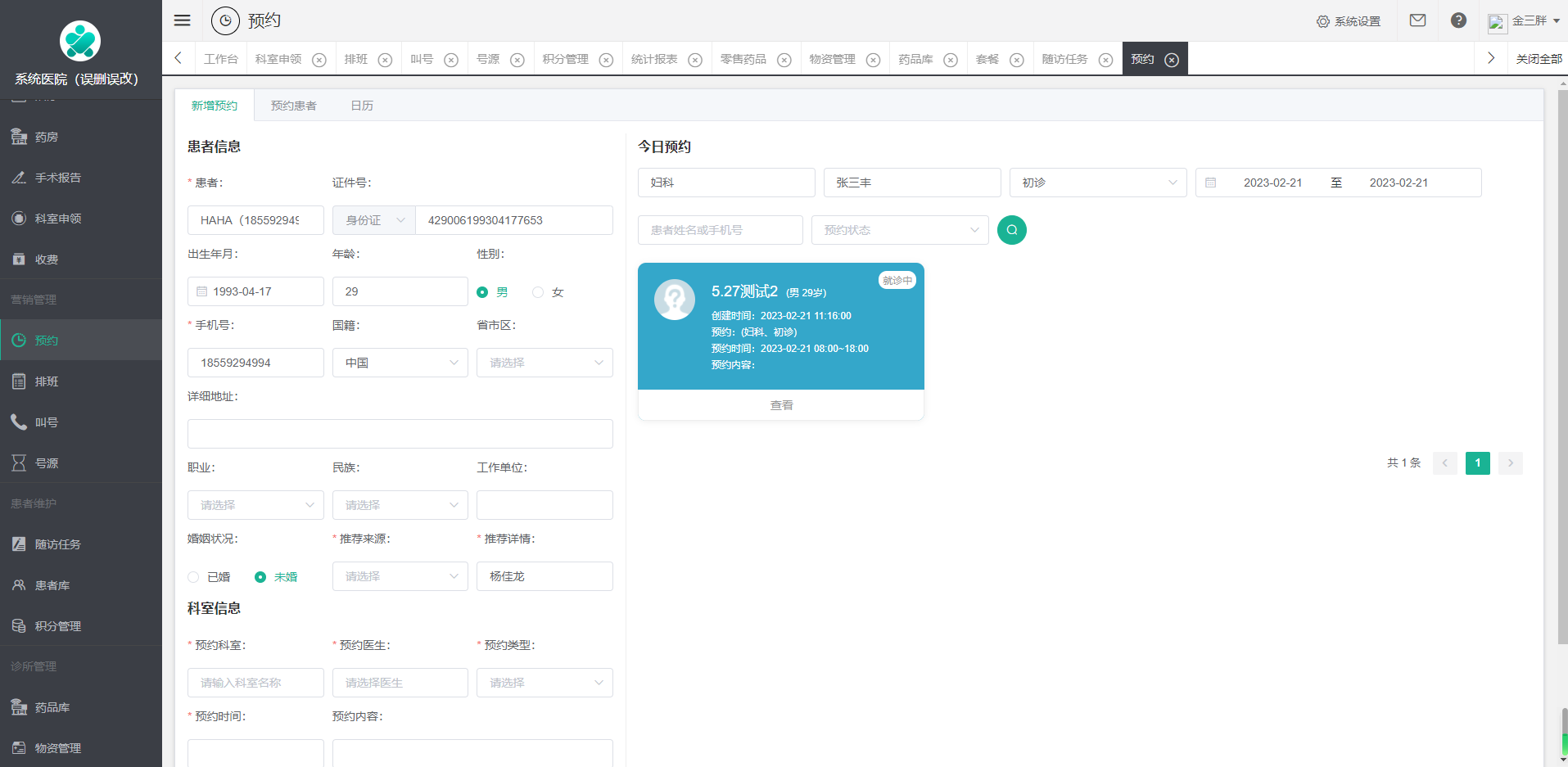Close the 随访任务 tab
This screenshot has height=767, width=1568.
pyautogui.click(x=1105, y=60)
